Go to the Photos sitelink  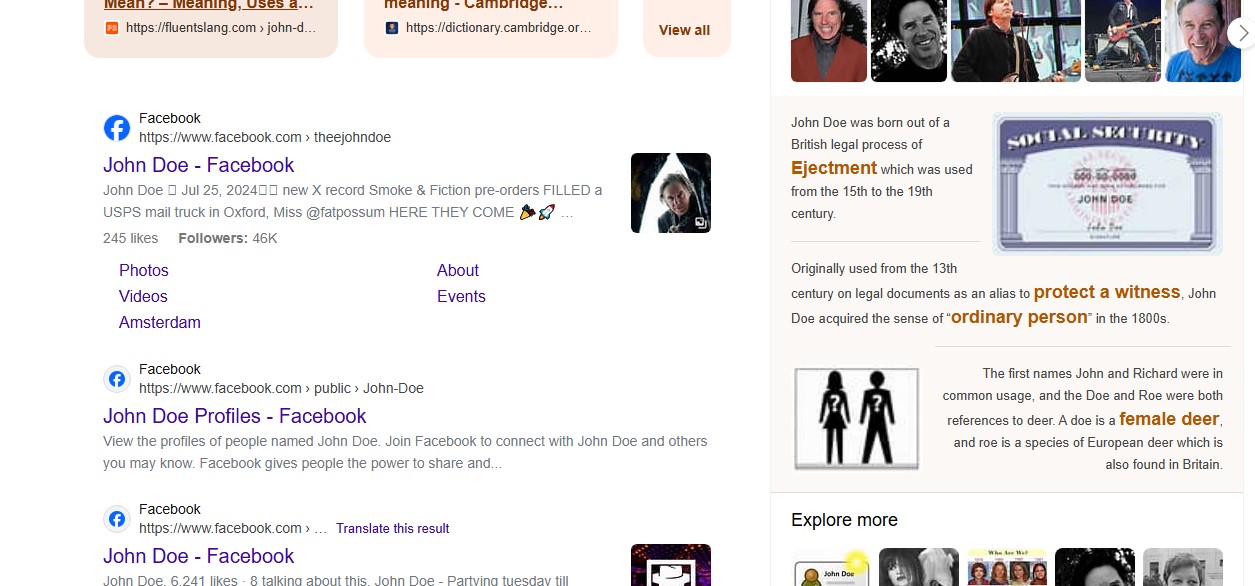(x=144, y=270)
